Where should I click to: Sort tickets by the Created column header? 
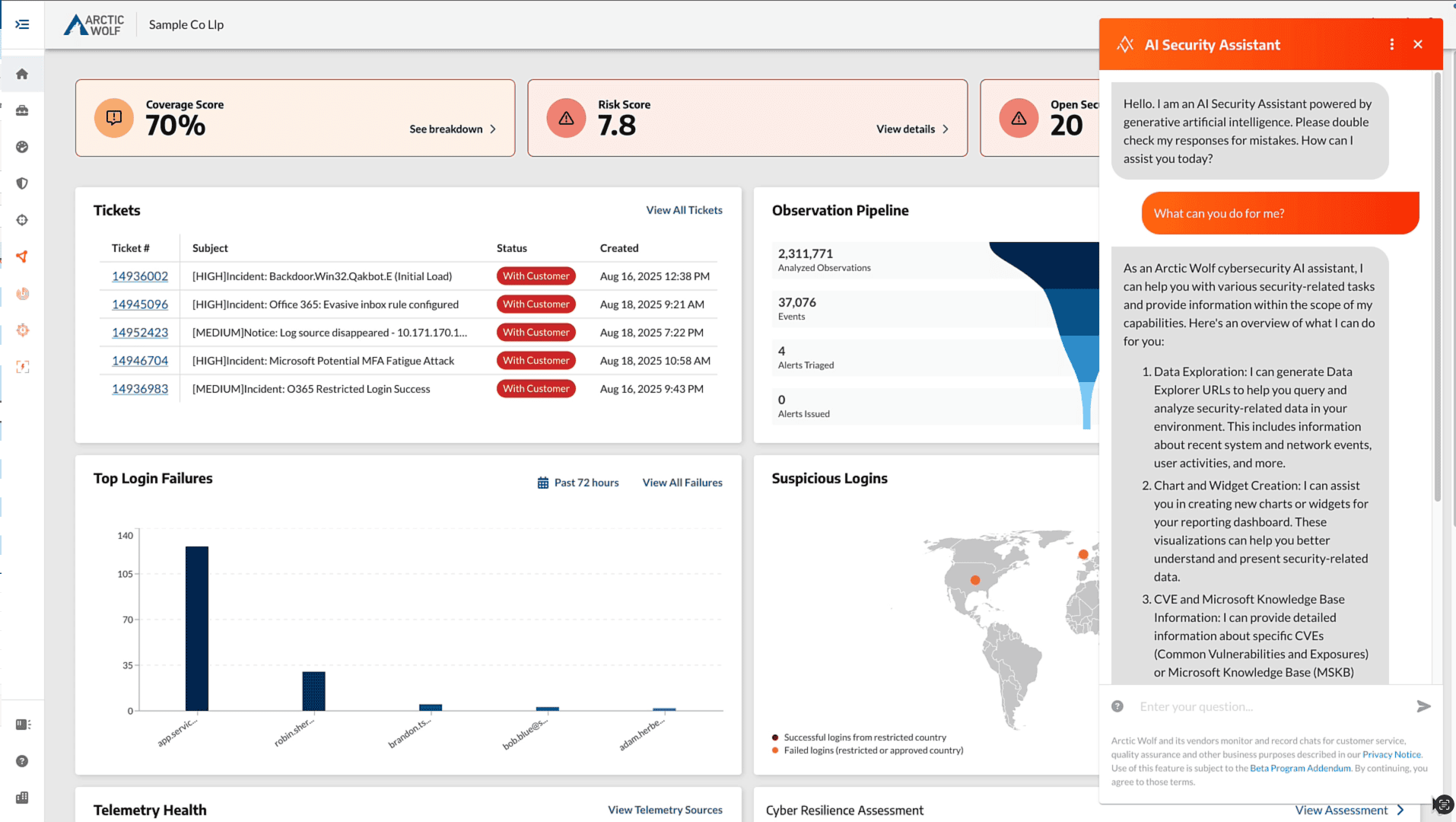619,248
